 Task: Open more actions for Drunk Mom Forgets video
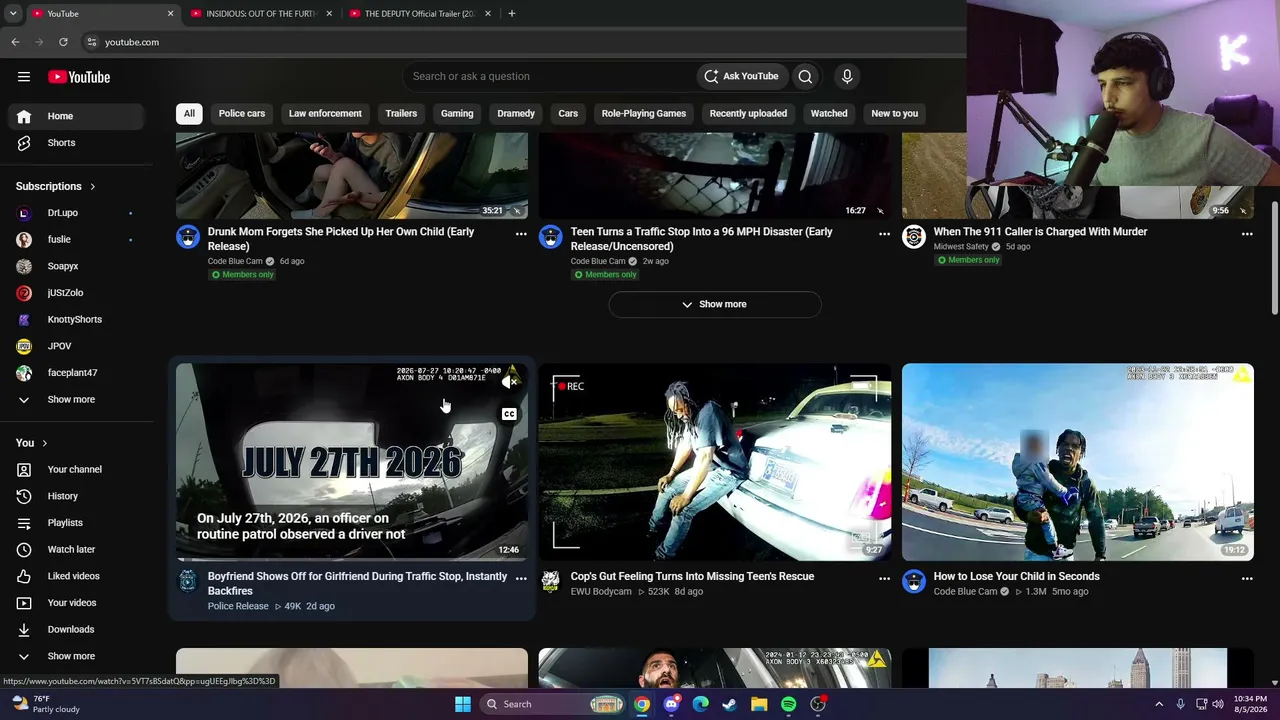(521, 234)
